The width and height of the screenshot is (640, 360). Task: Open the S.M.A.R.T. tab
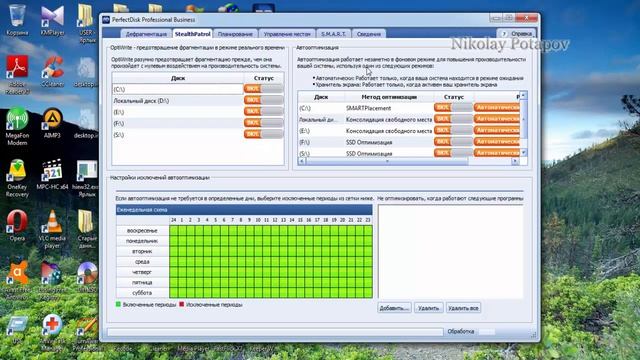[x=333, y=34]
